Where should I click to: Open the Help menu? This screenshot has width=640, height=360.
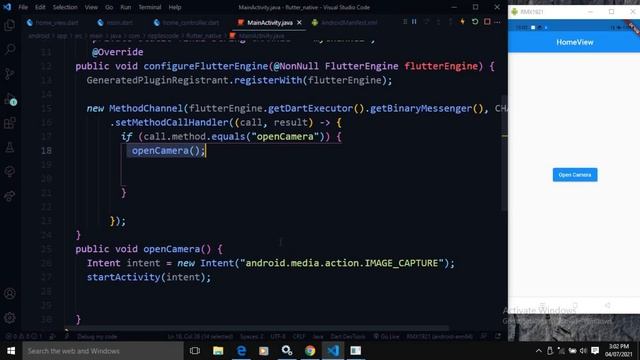[175, 7]
